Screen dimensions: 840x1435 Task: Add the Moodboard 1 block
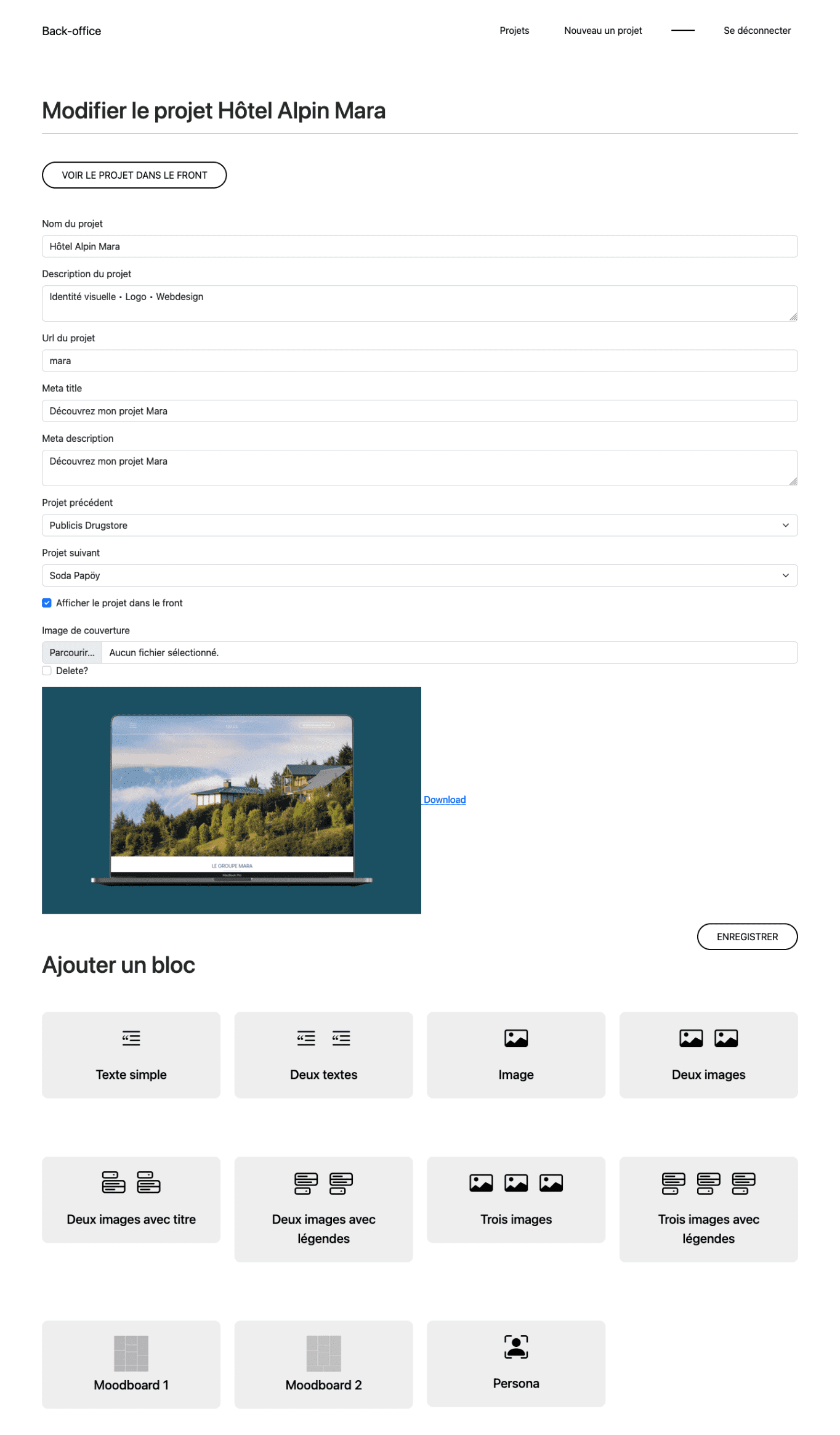point(131,1363)
